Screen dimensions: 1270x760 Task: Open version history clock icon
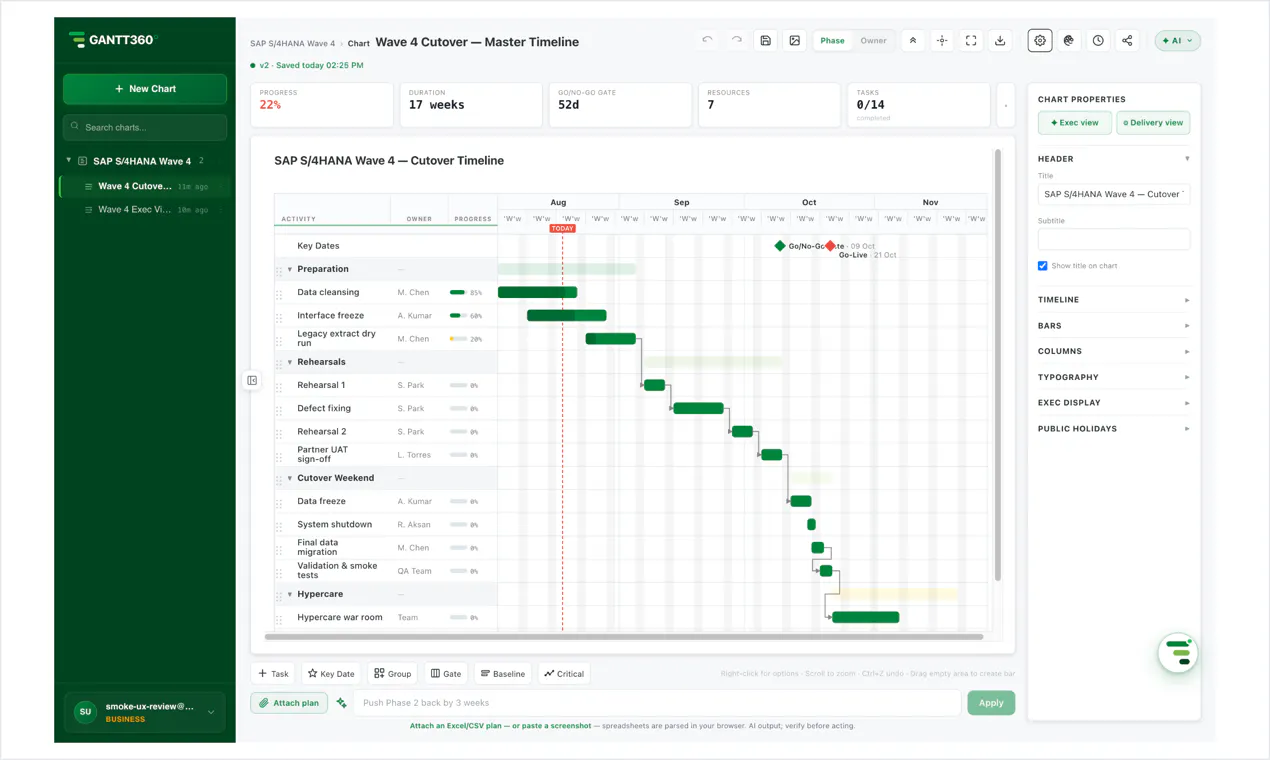(1098, 41)
